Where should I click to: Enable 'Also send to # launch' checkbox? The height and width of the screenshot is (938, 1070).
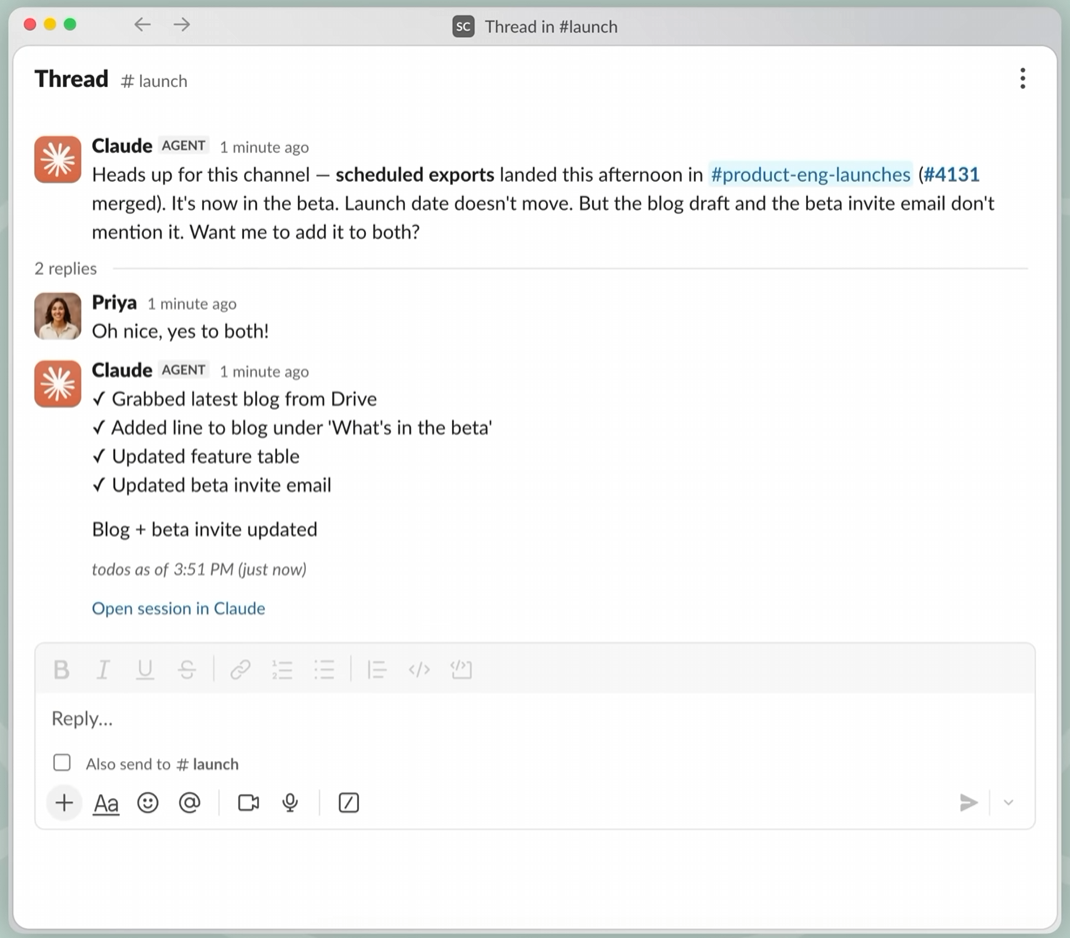62,763
